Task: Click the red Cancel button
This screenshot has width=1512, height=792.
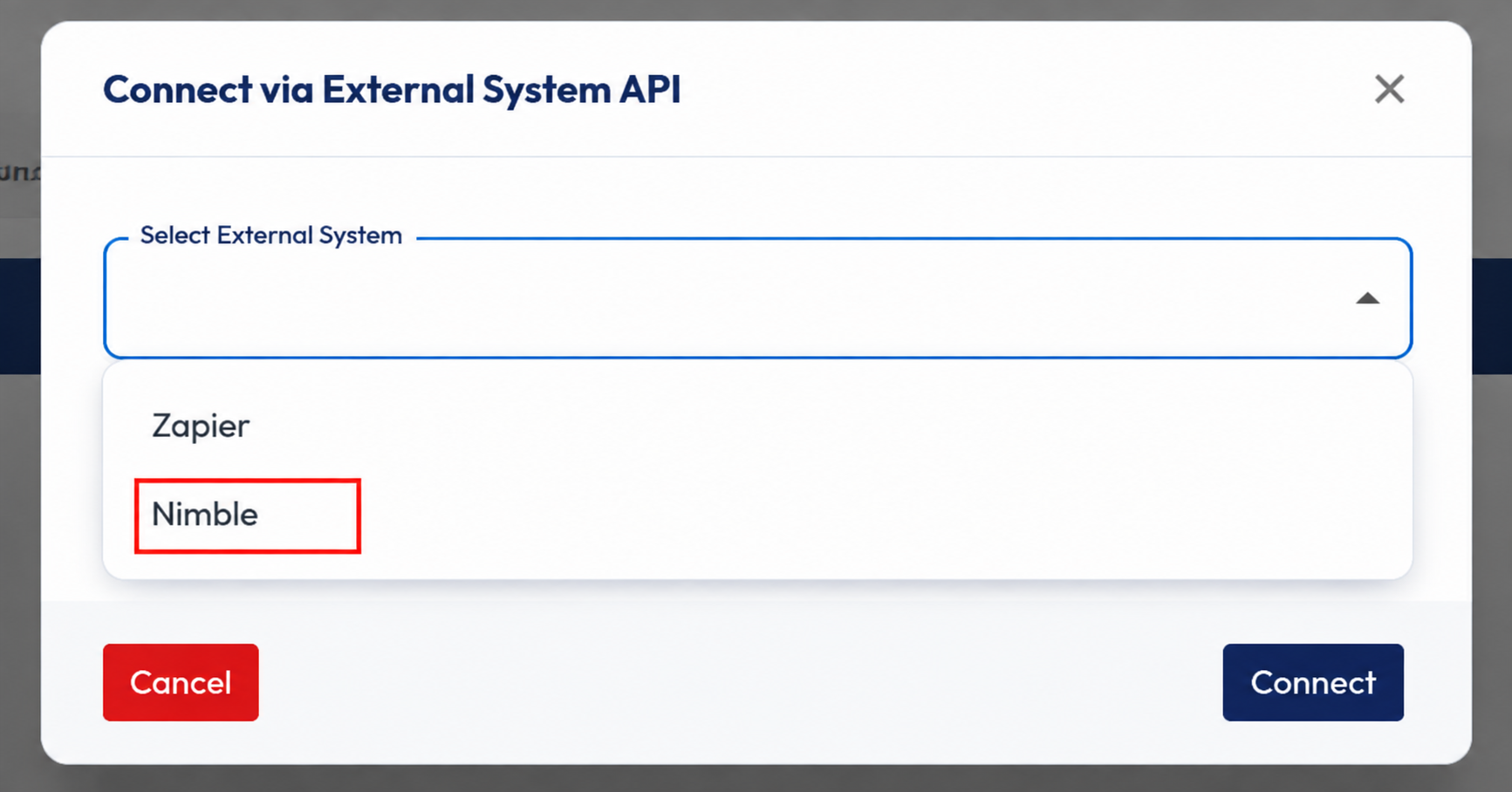Action: (181, 682)
